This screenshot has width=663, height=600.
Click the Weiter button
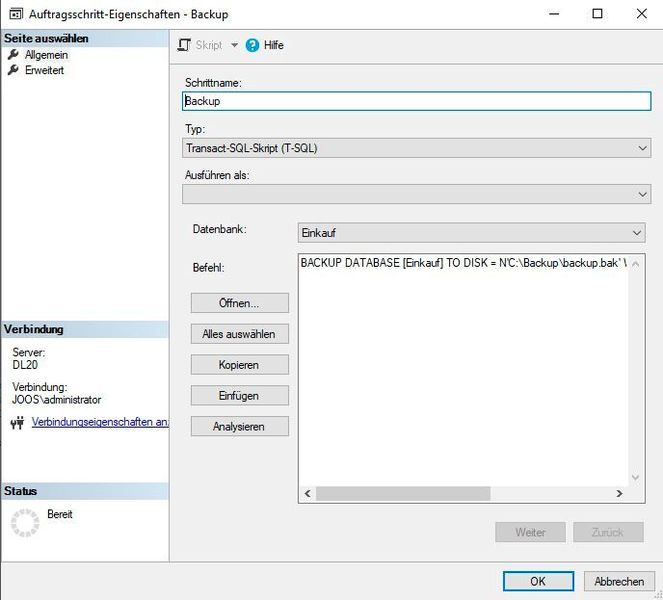pyautogui.click(x=530, y=532)
